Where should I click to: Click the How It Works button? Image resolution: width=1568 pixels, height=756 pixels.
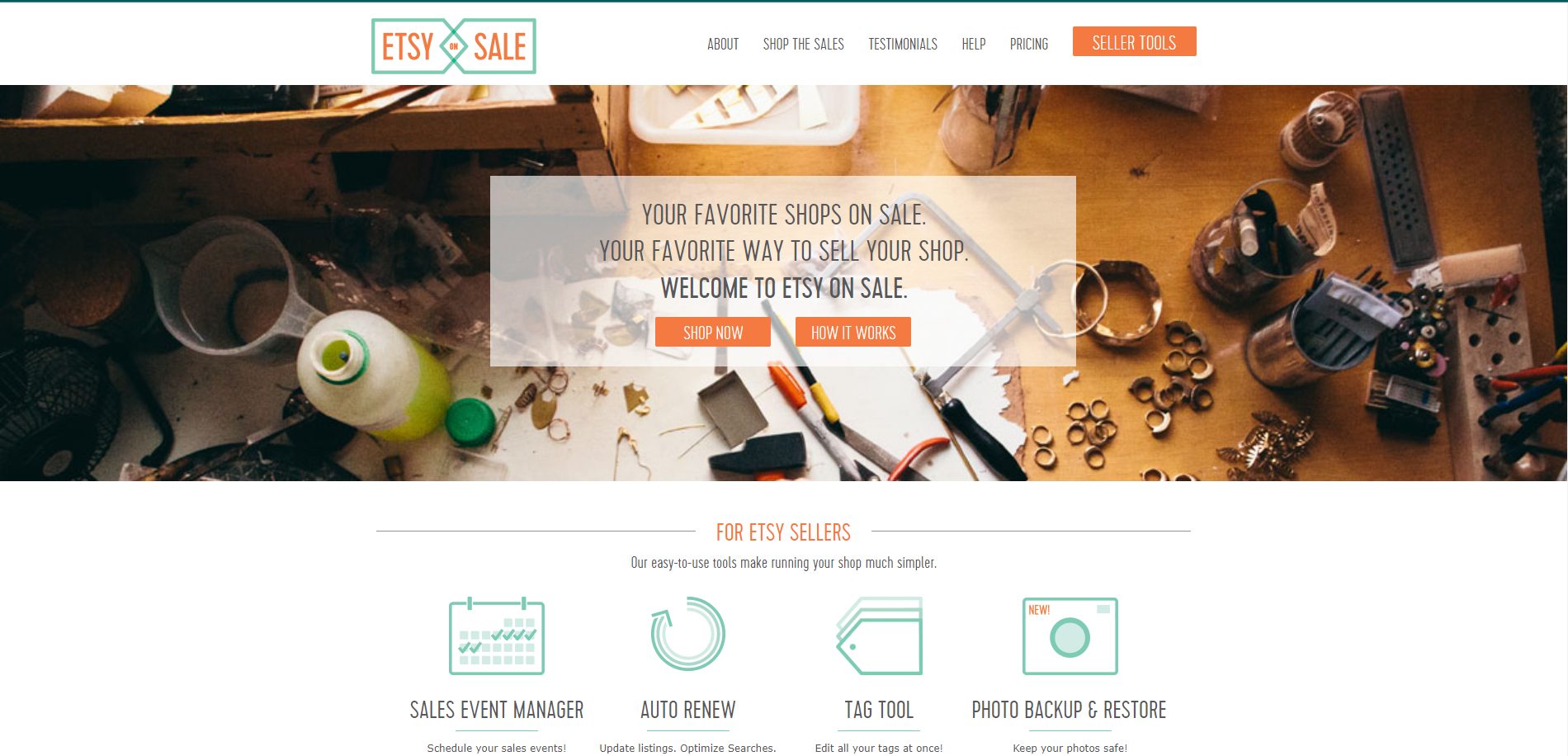853,332
